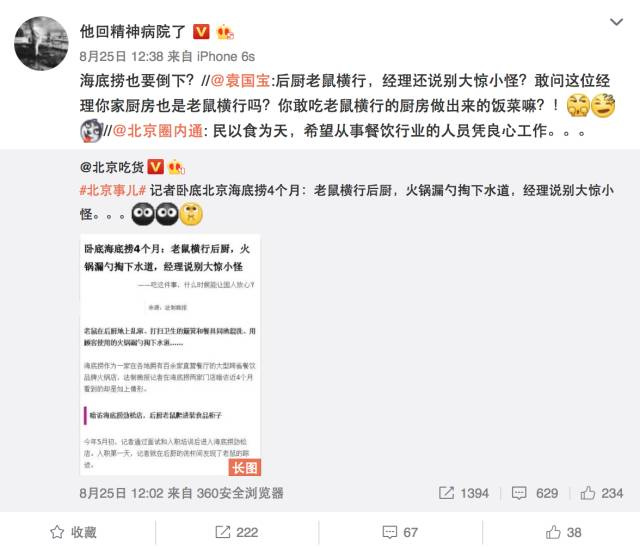Screen dimensions: 640x549
Task: Toggle the thumbs-up like with 38
Action: [563, 532]
